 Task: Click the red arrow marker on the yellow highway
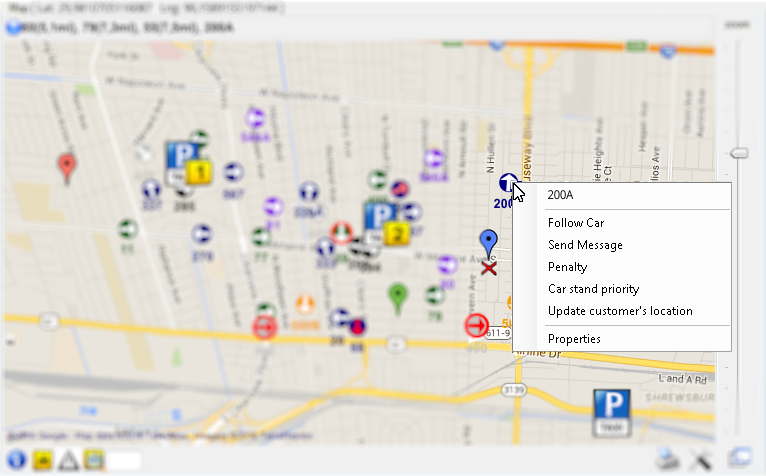point(265,326)
